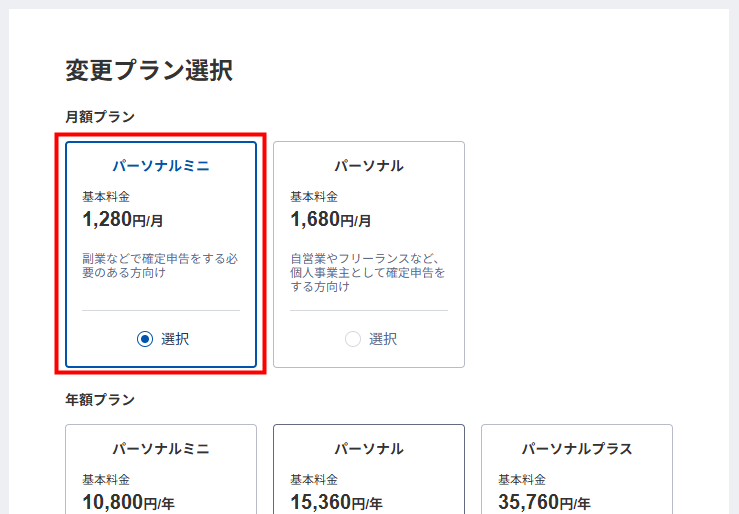Screen dimensions: 739x514
Task: Pick the yearly パーソナルミニ plan card
Action: coord(161,469)
